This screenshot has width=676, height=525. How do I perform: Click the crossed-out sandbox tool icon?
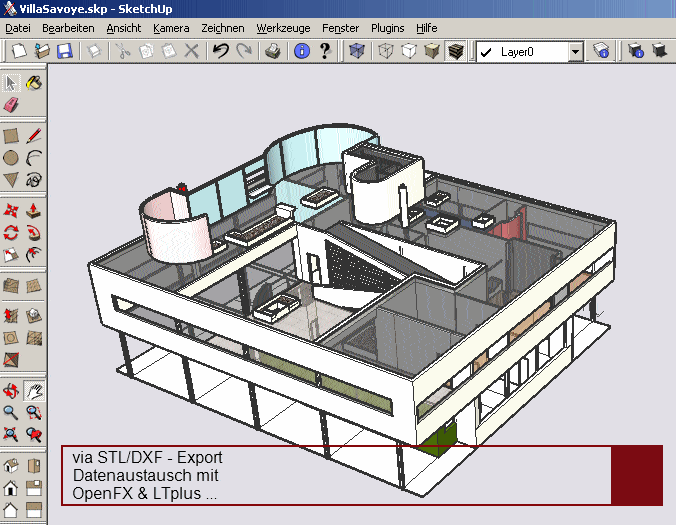pos(11,359)
